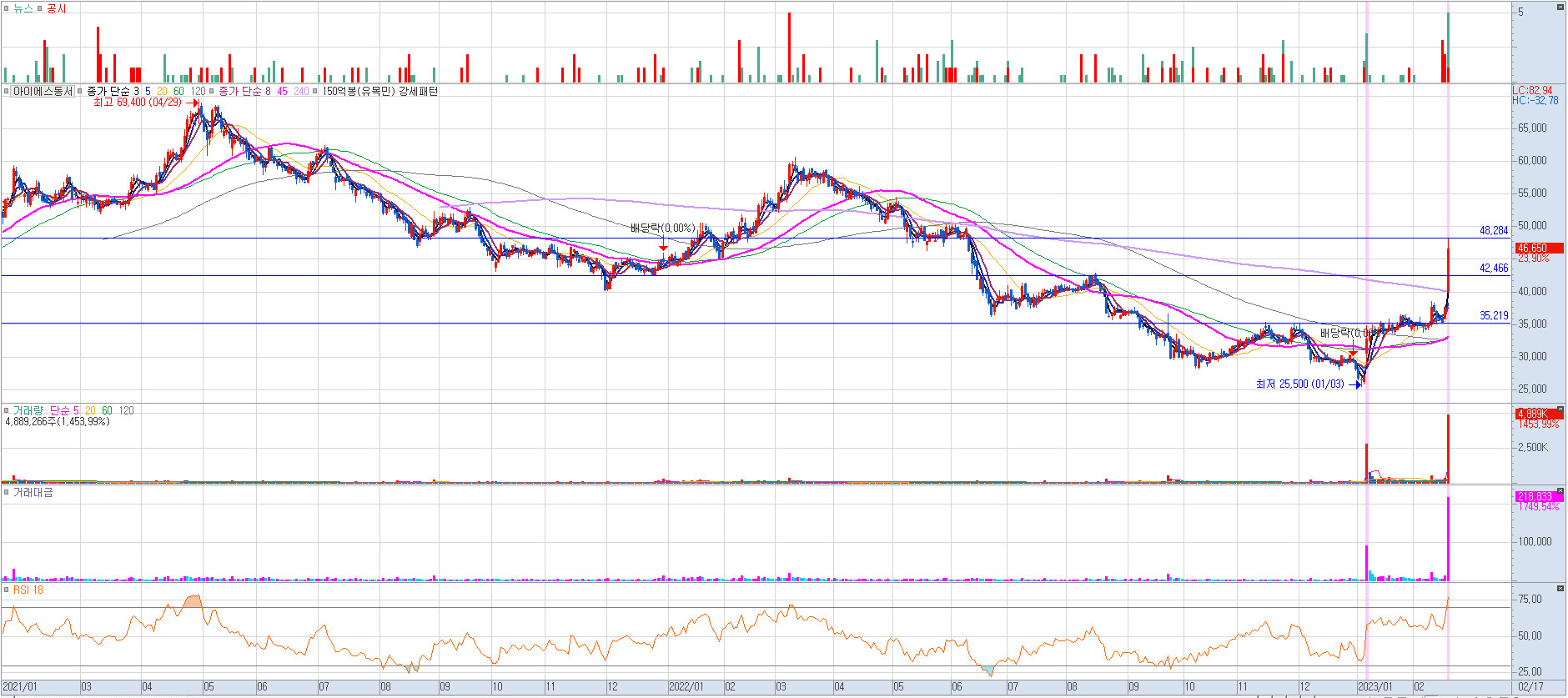Click the 25,000 price axis label
This screenshot has height=698, width=1568.
point(1532,389)
